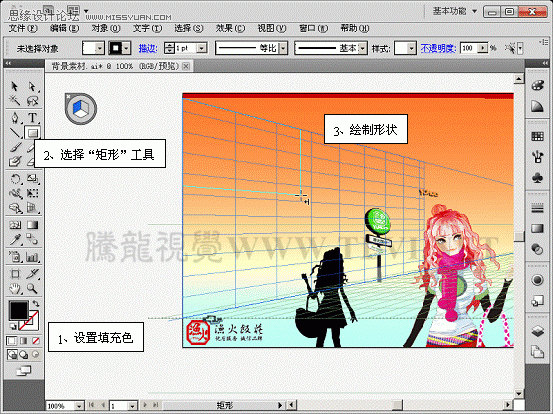The width and height of the screenshot is (553, 414).
Task: Select the Mesh tool
Action: point(14,225)
